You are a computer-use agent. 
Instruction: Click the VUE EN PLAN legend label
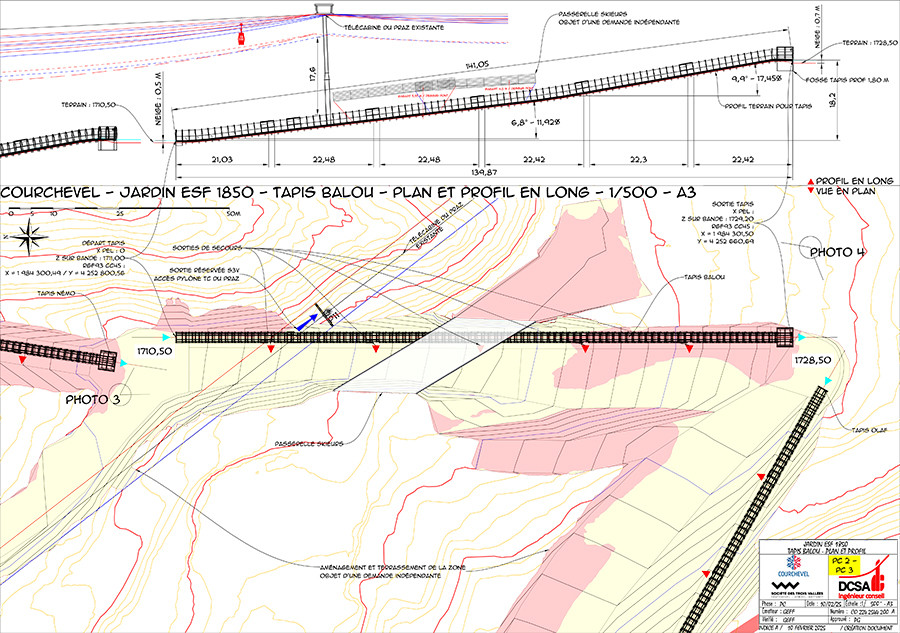pos(845,191)
